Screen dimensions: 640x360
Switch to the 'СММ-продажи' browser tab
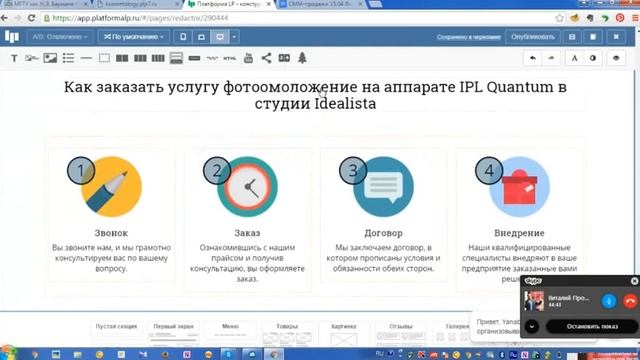[320, 4]
